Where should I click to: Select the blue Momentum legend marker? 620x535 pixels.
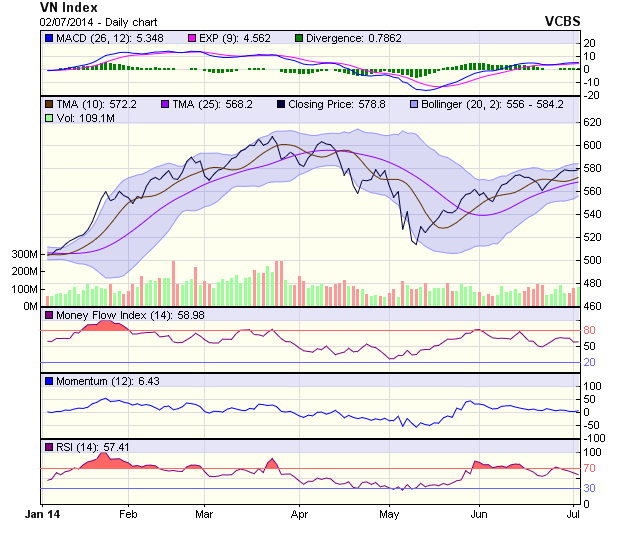[x=49, y=381]
